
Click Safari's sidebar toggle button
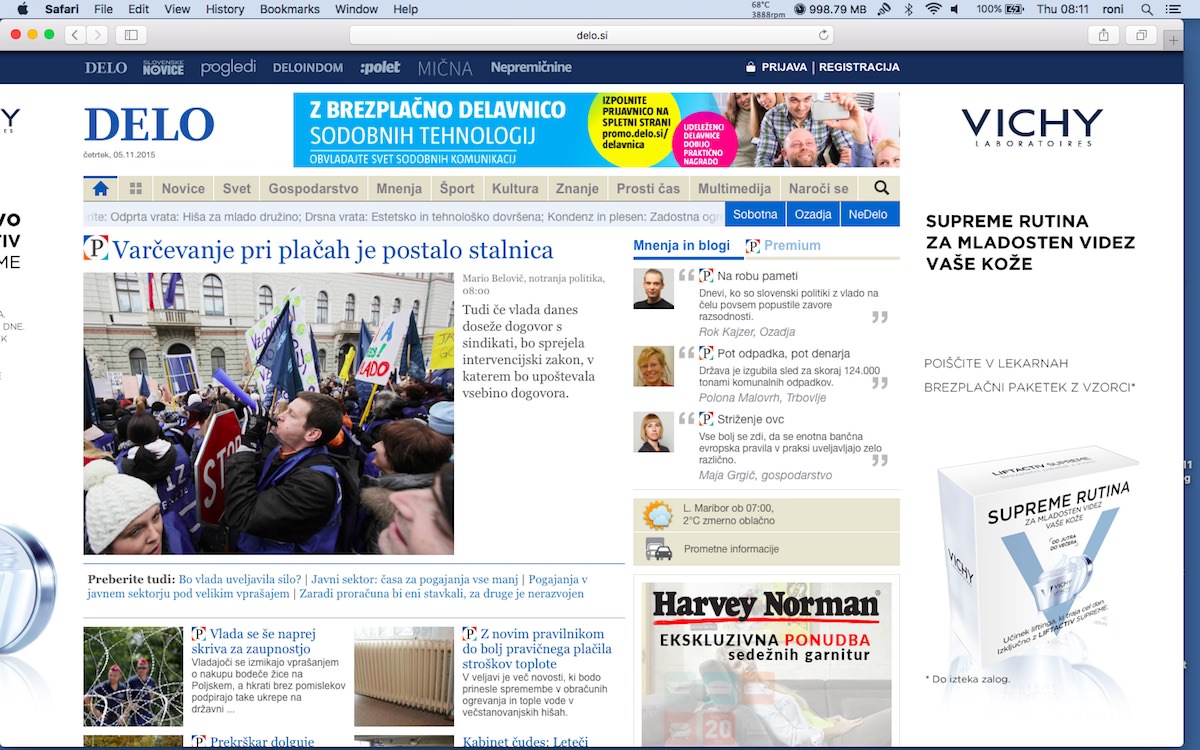(x=130, y=35)
